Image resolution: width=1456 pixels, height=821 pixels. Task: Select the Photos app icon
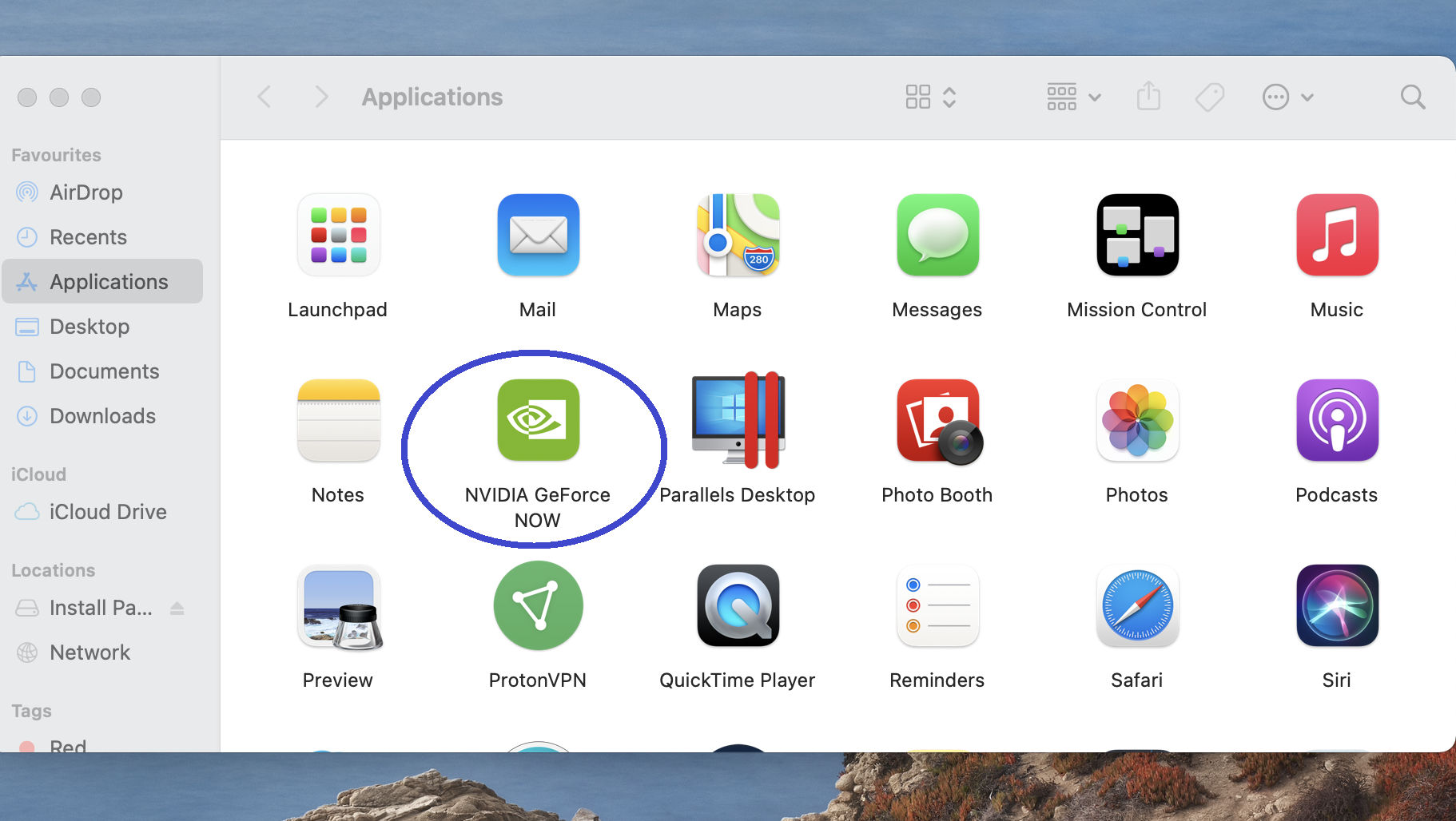point(1137,420)
